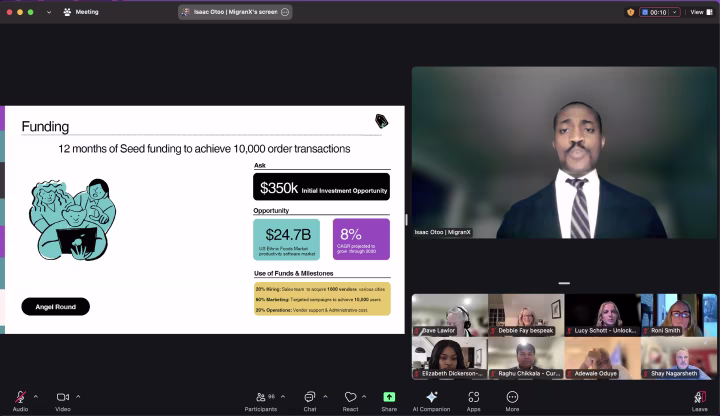This screenshot has height=416, width=720.
Task: Click the encryption shield icon
Action: point(630,12)
